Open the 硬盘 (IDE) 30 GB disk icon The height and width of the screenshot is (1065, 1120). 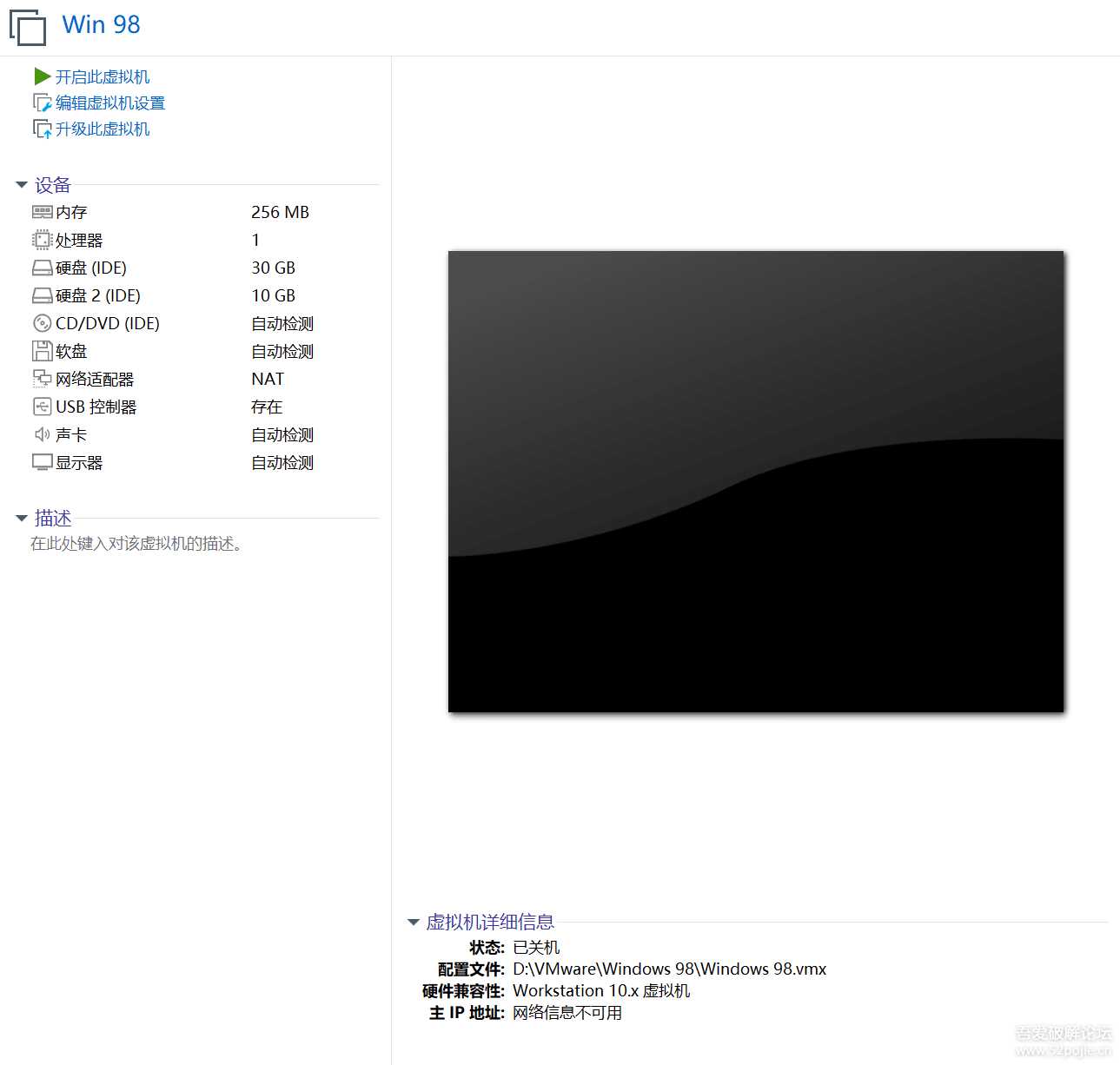[43, 267]
